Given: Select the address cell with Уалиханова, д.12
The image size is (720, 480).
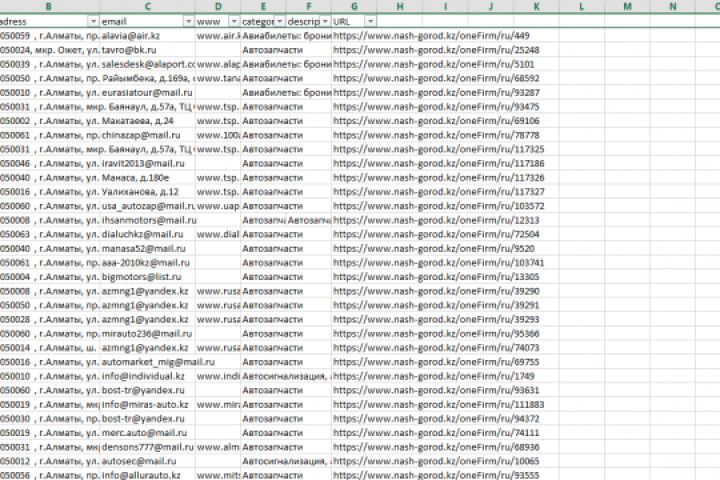Looking at the screenshot, I should tap(49, 192).
